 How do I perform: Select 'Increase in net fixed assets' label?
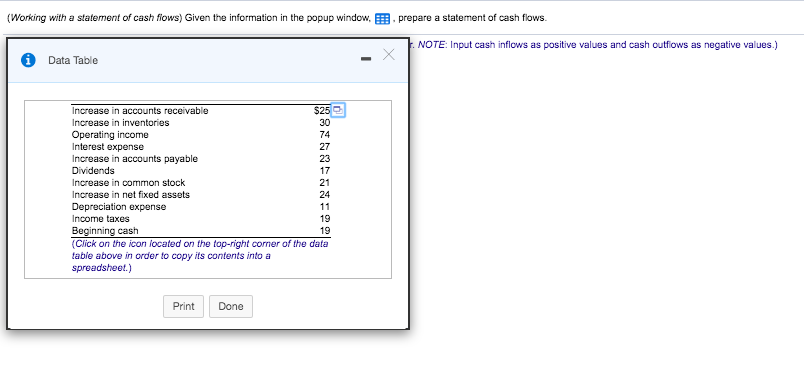pyautogui.click(x=131, y=194)
